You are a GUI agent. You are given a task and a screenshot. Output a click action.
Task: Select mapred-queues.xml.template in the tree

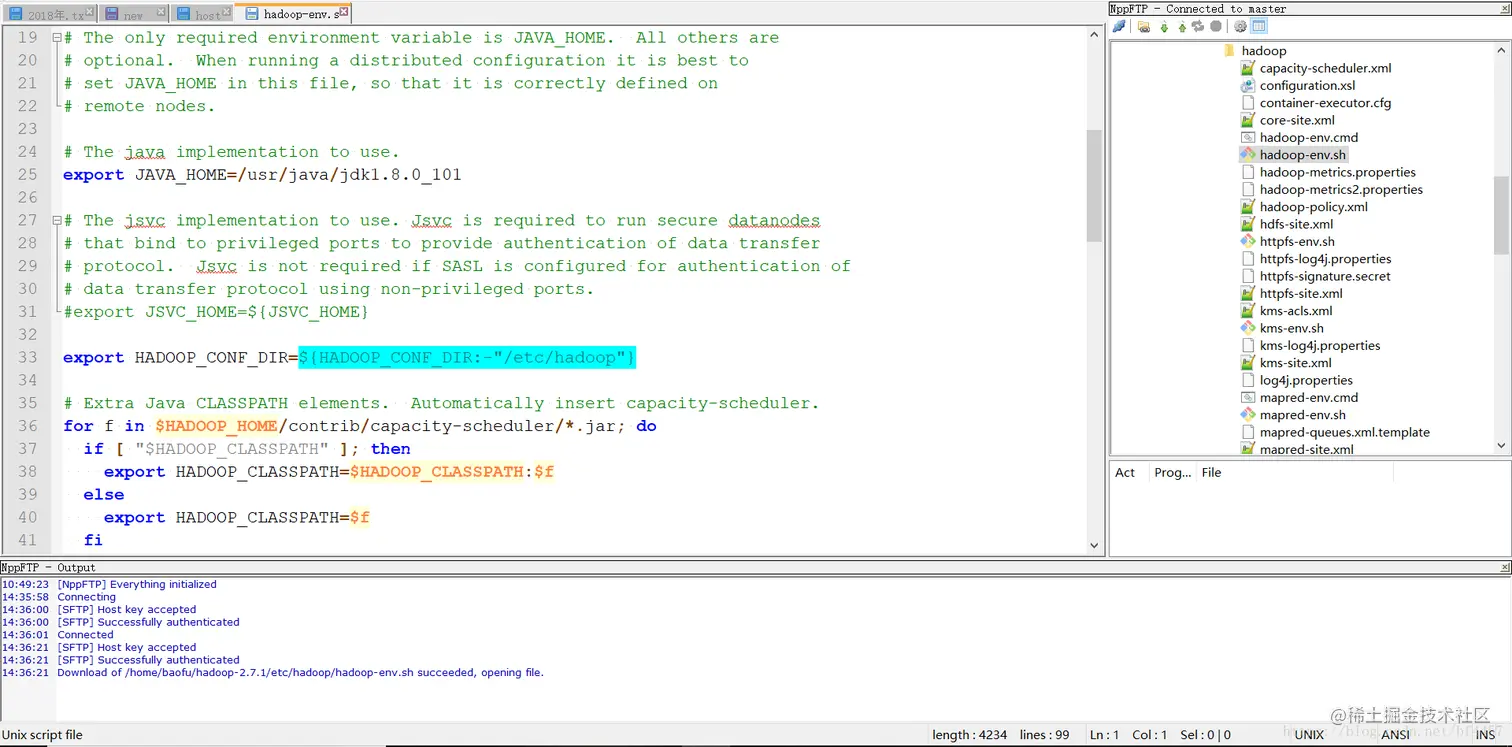(1345, 432)
